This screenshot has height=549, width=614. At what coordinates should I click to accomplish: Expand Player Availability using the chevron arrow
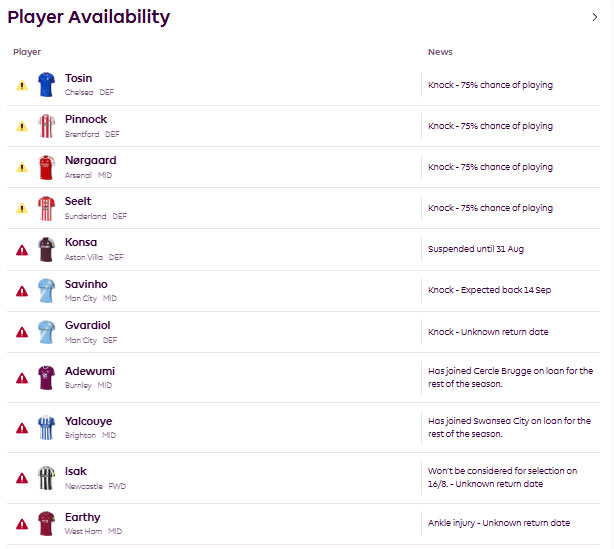click(x=595, y=17)
